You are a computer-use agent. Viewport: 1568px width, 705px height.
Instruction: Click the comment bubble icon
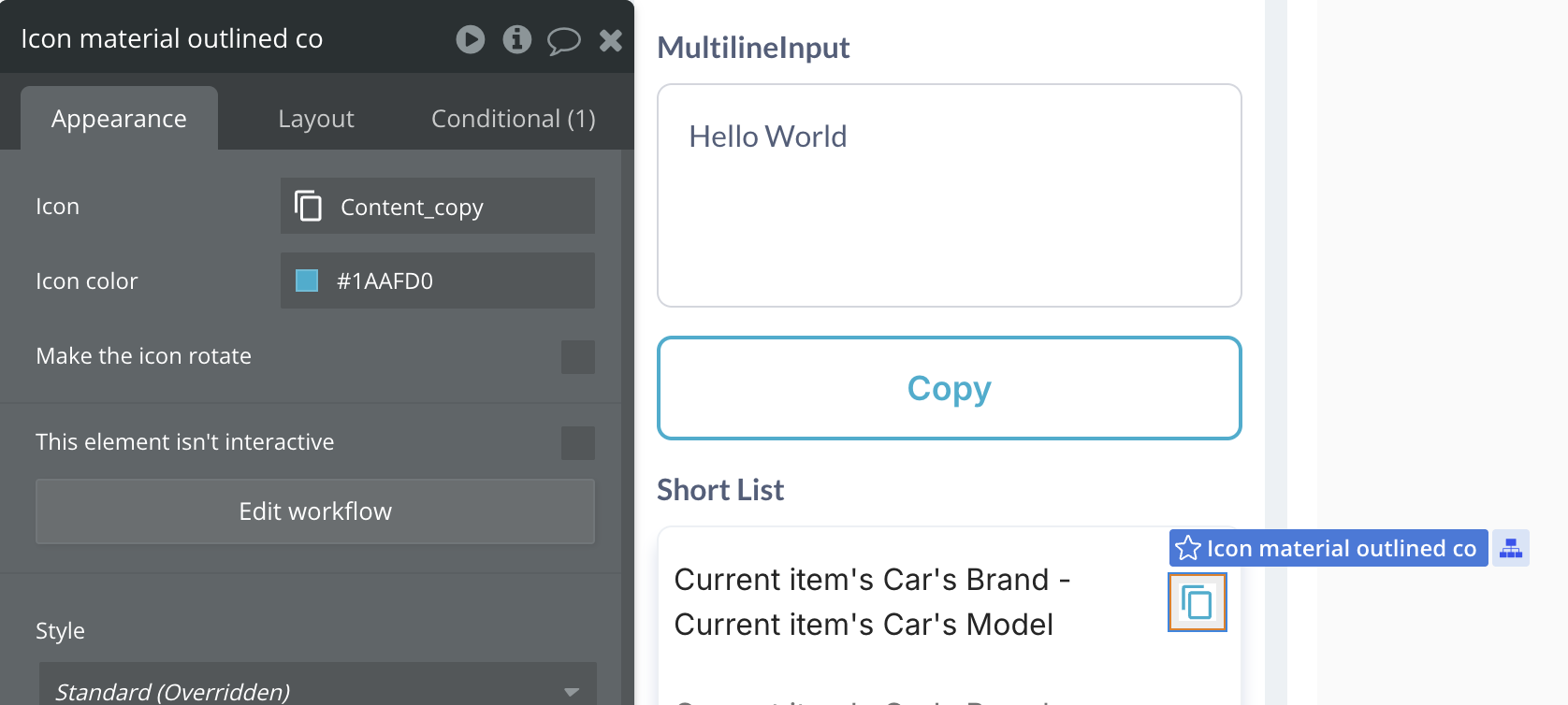click(563, 41)
